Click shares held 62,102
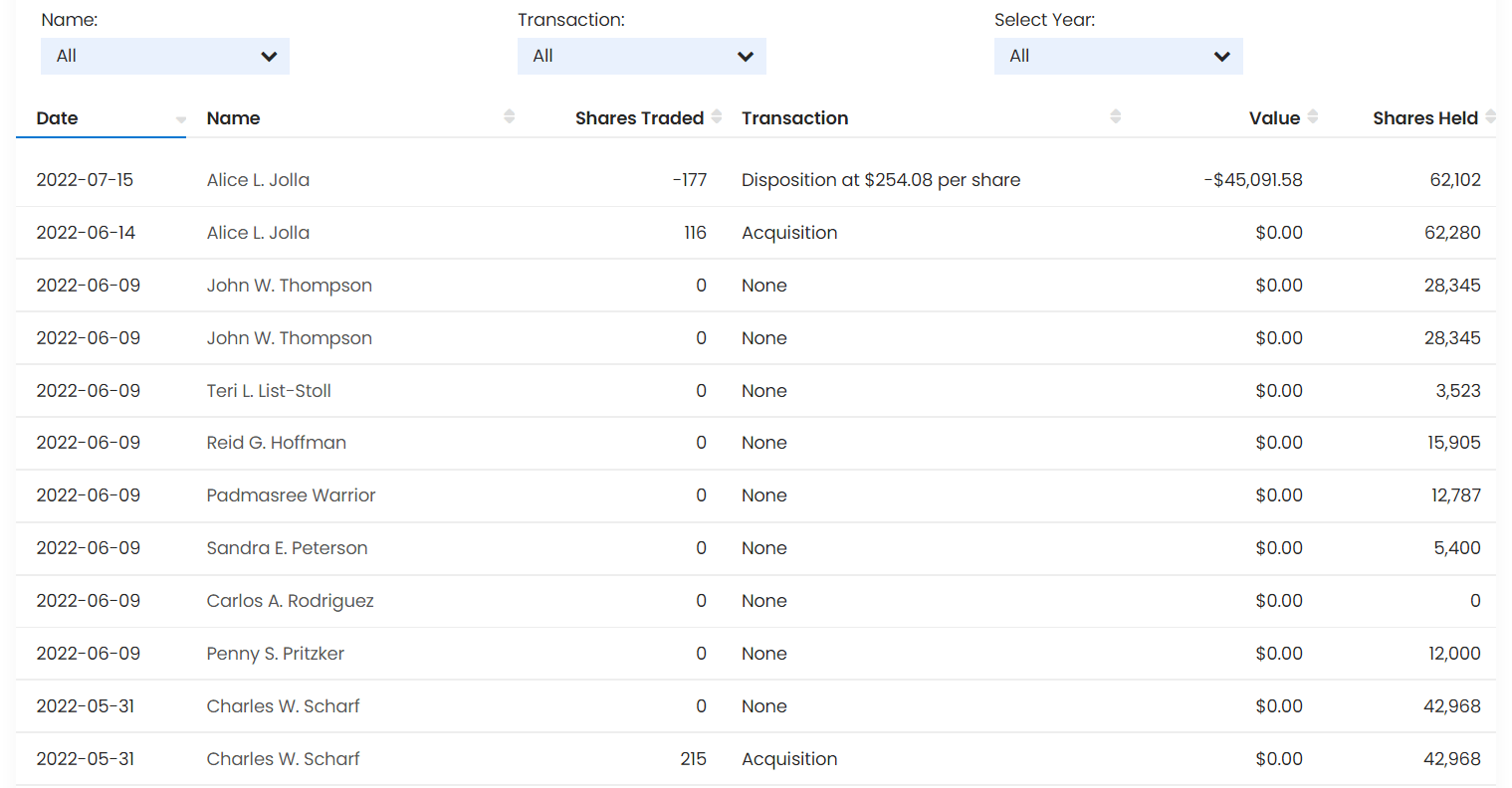The height and width of the screenshot is (788, 1512). 1455,180
